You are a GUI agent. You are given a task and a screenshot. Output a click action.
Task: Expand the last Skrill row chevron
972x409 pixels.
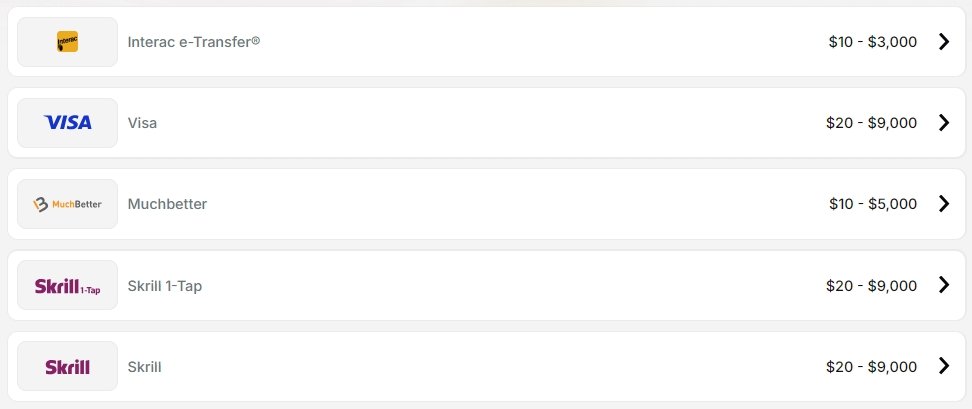(x=943, y=366)
